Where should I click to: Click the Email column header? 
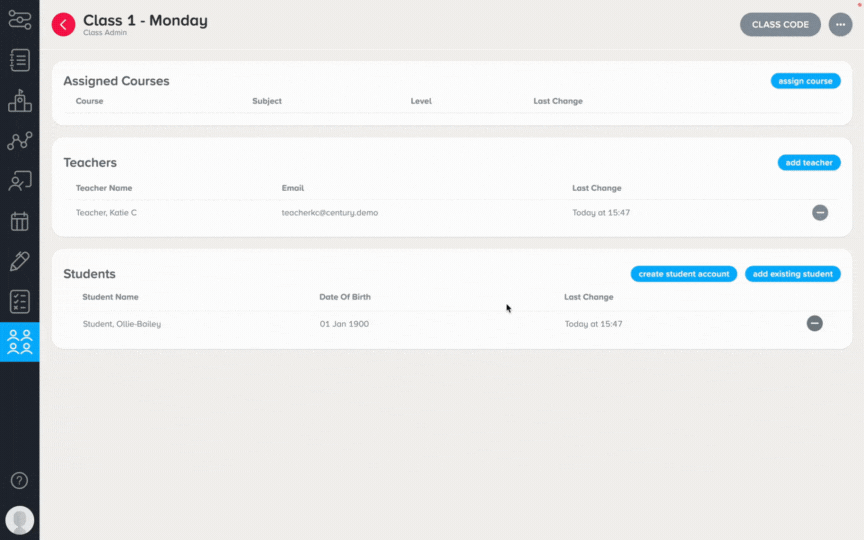[x=293, y=188]
